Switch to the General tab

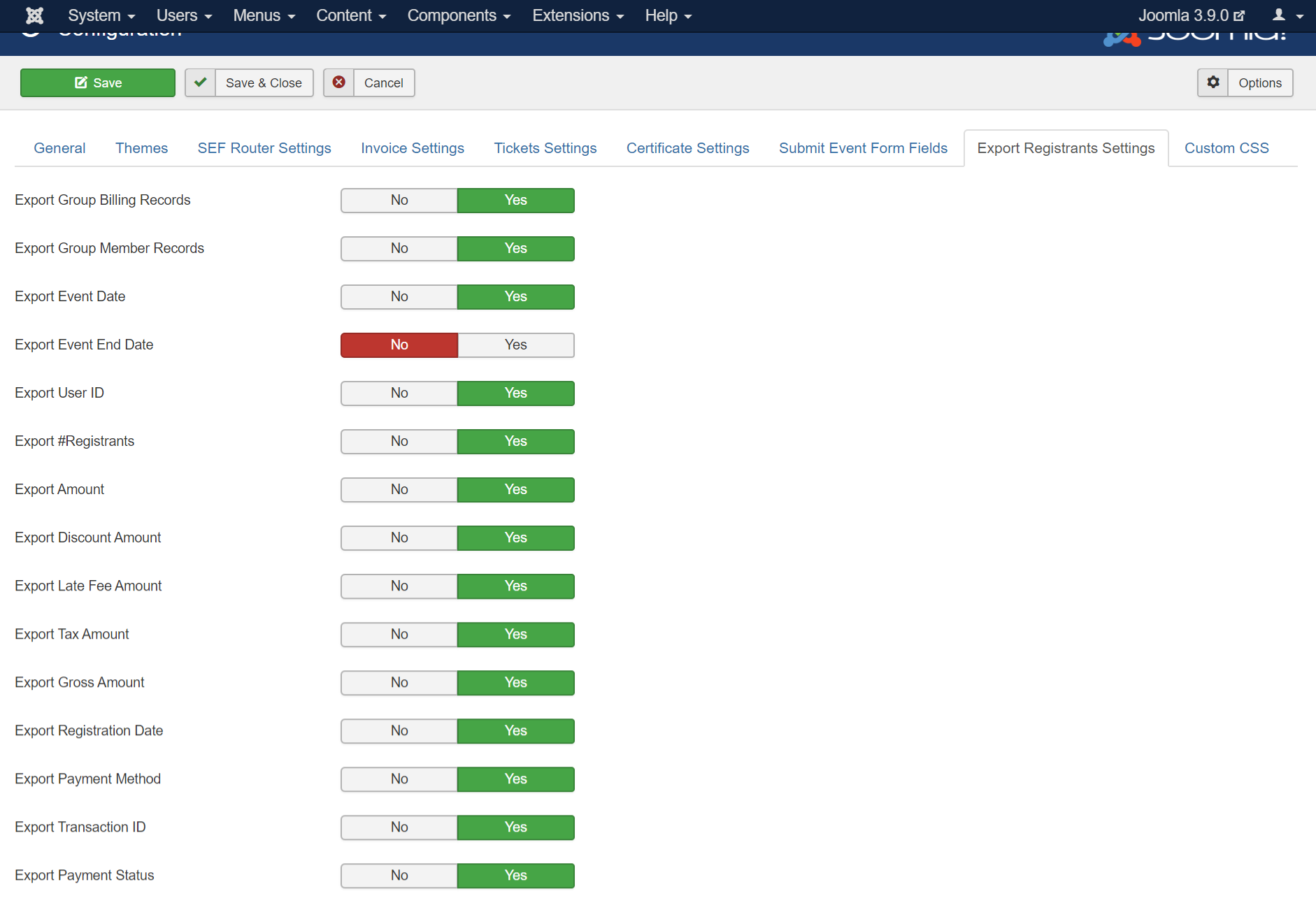[59, 148]
